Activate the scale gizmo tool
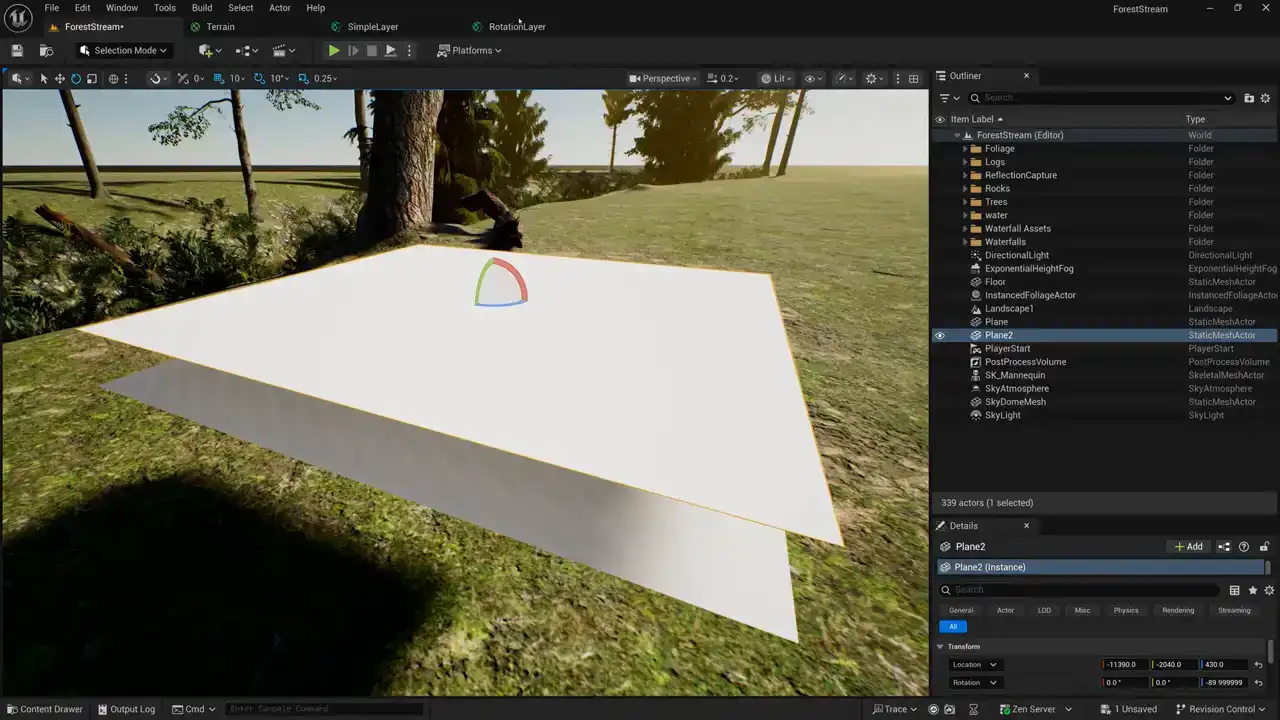Image resolution: width=1280 pixels, height=720 pixels. click(x=92, y=79)
